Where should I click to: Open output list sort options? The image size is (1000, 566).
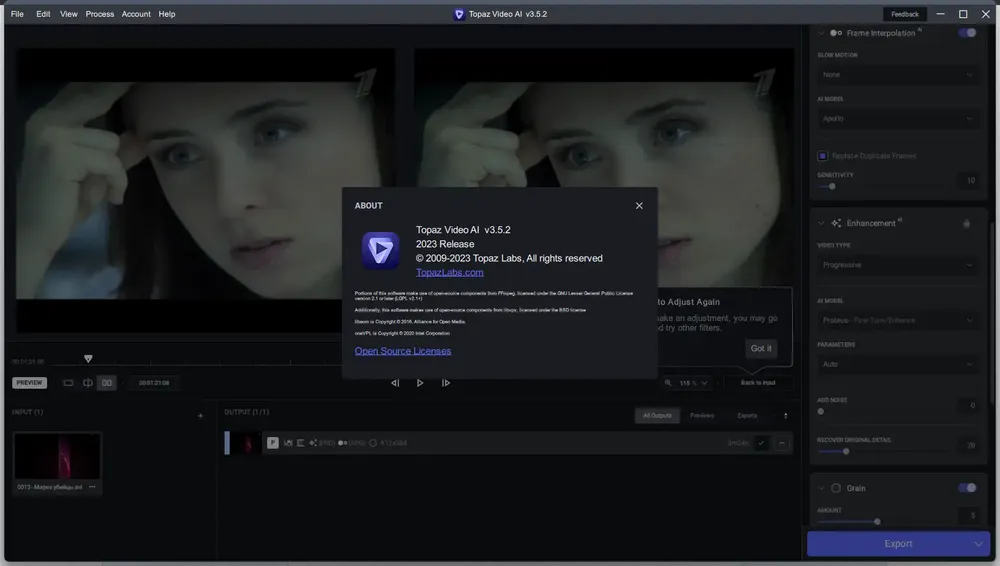tap(786, 415)
